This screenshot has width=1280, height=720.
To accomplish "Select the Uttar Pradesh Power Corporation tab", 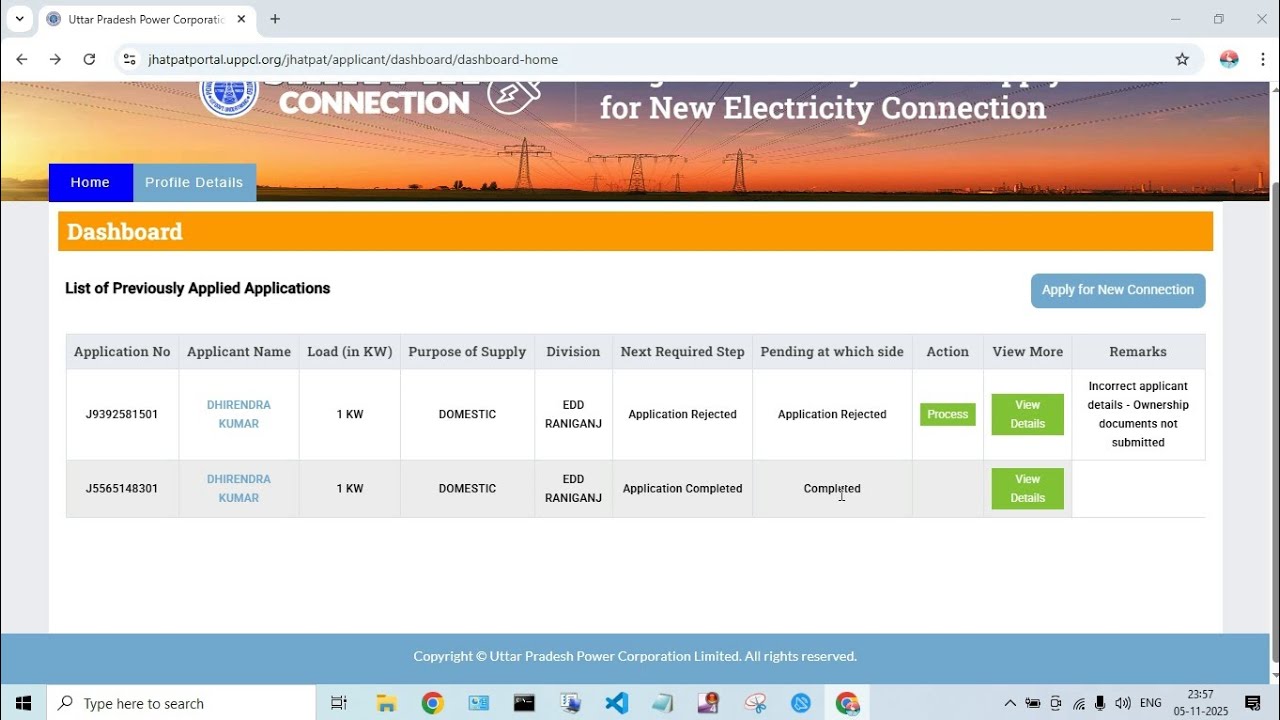I will pyautogui.click(x=145, y=19).
